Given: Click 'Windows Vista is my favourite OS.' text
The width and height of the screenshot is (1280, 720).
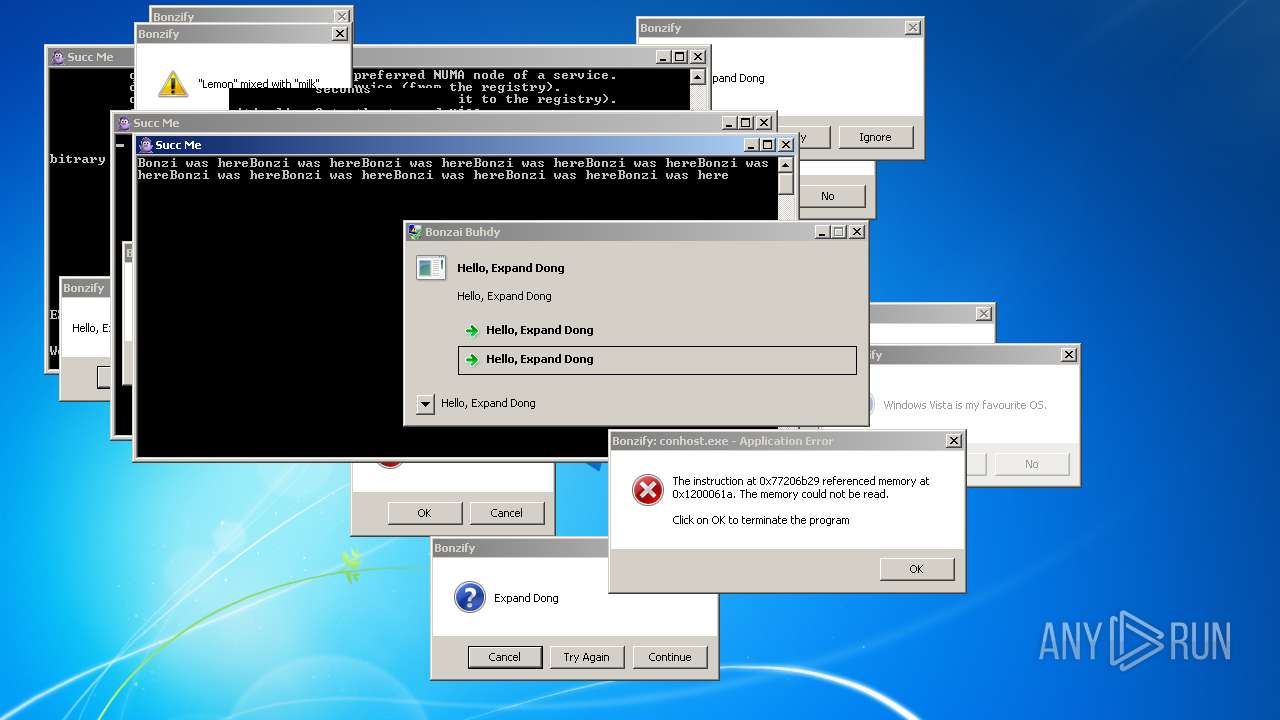Looking at the screenshot, I should (965, 405).
